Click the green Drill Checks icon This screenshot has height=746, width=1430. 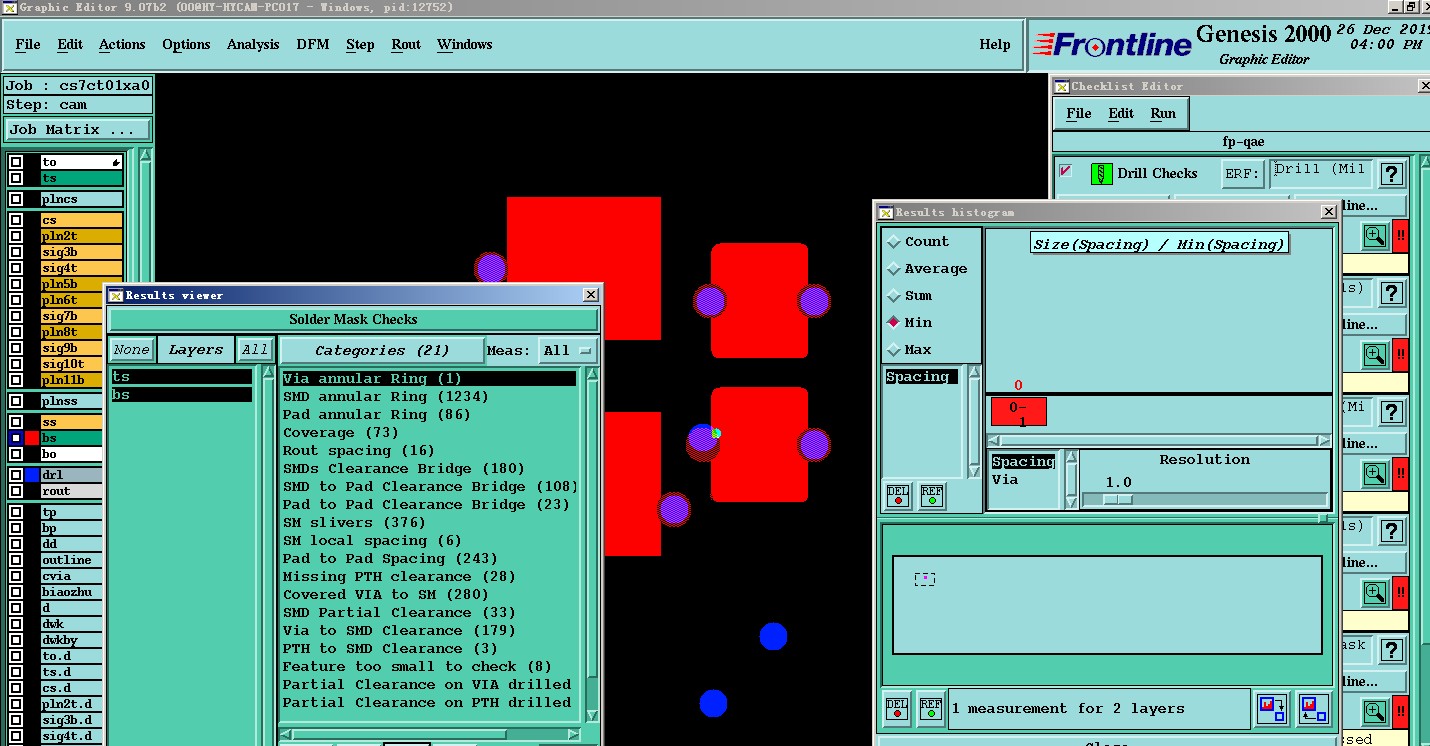click(x=1101, y=173)
